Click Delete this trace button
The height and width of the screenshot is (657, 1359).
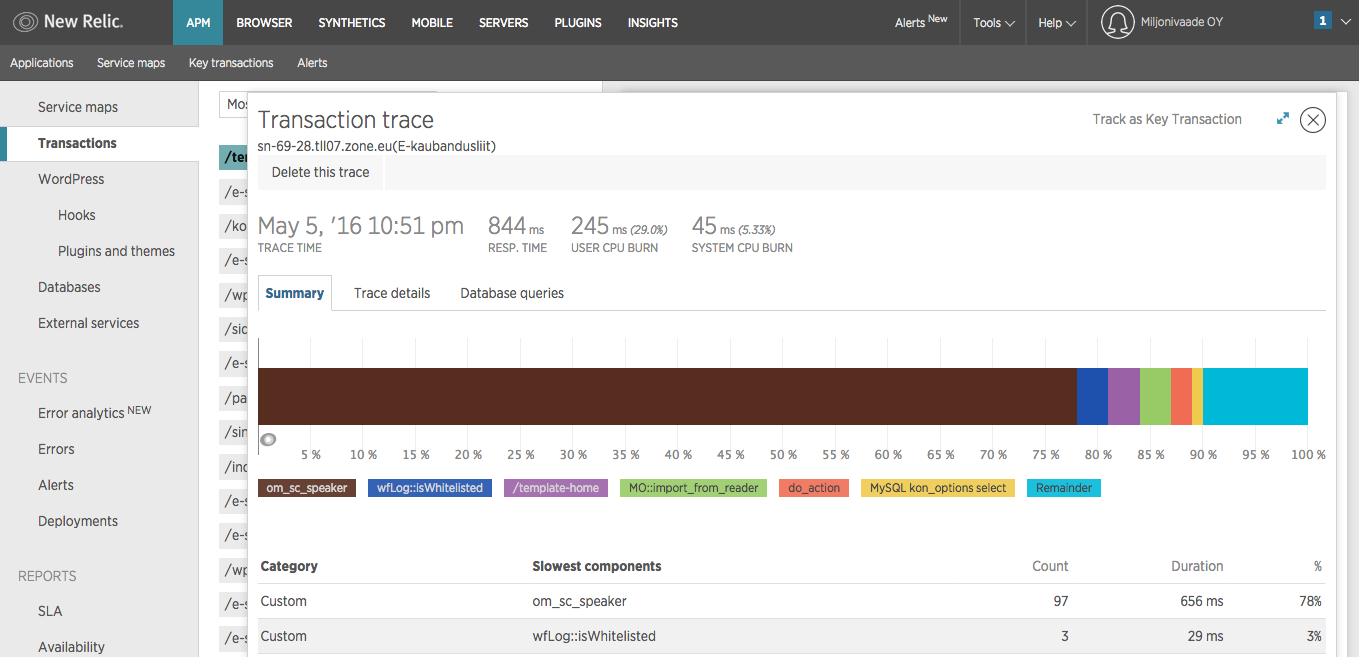click(320, 172)
